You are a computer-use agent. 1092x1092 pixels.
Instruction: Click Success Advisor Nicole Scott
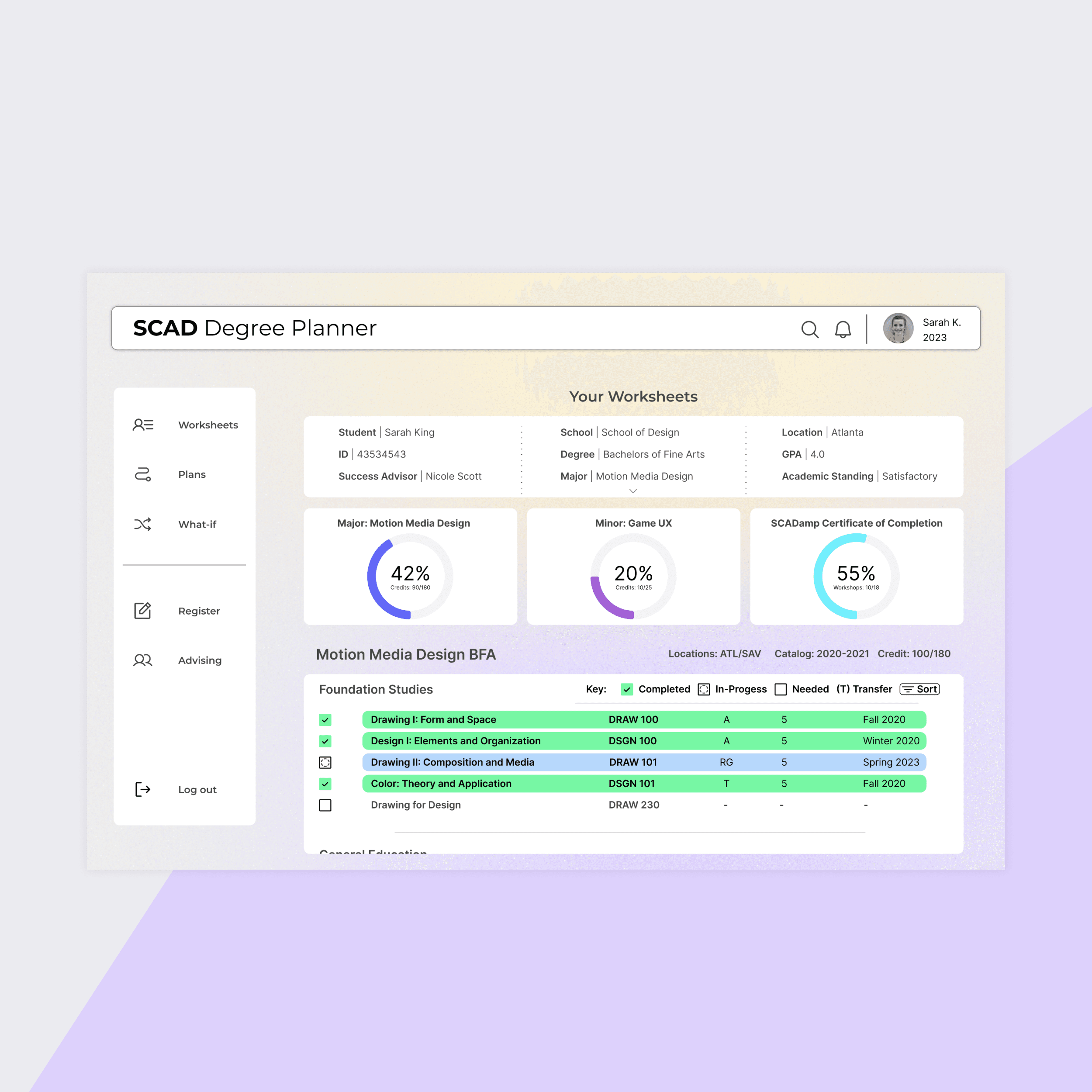point(410,477)
